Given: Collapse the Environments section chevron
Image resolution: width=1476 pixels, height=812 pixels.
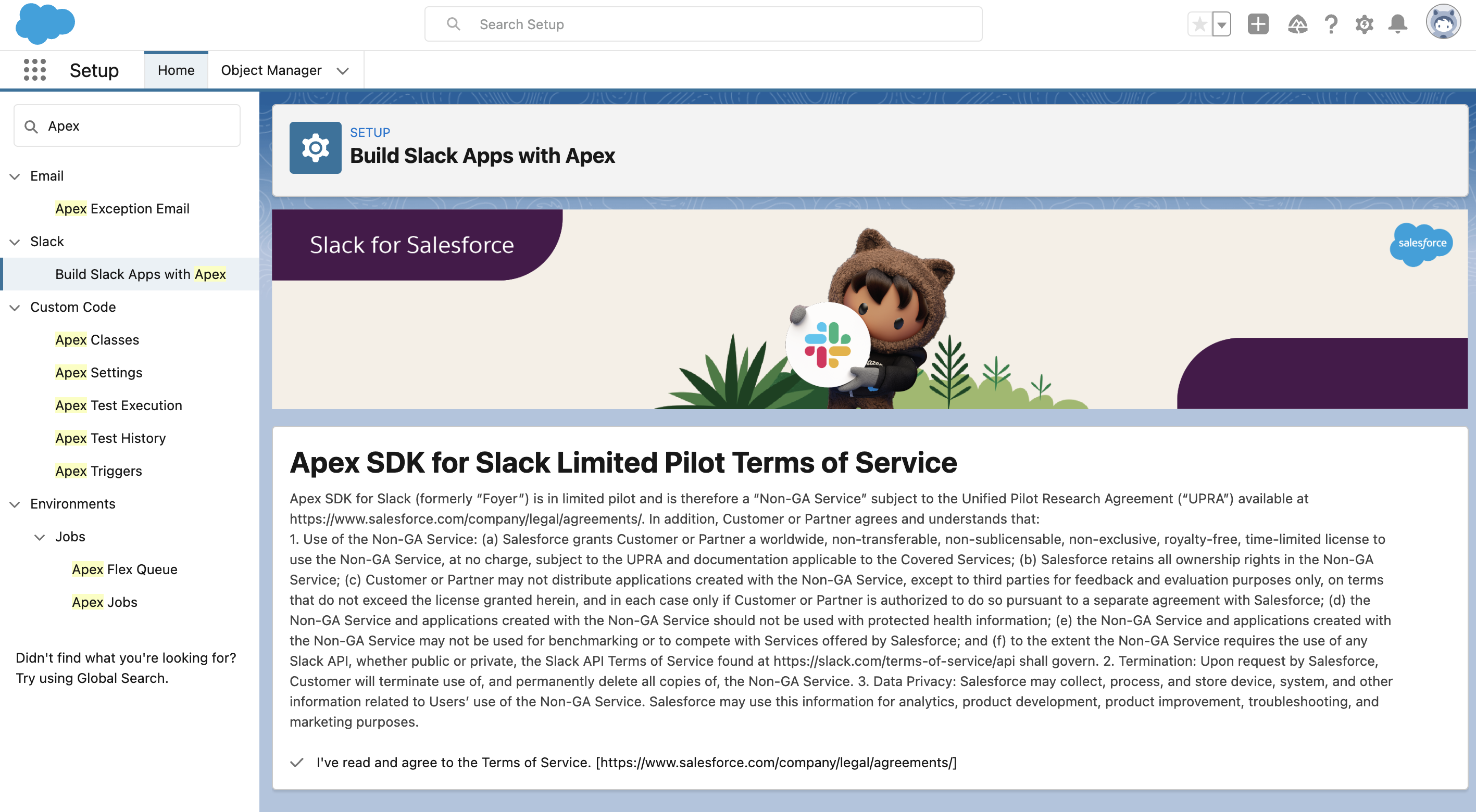Looking at the screenshot, I should 15,504.
